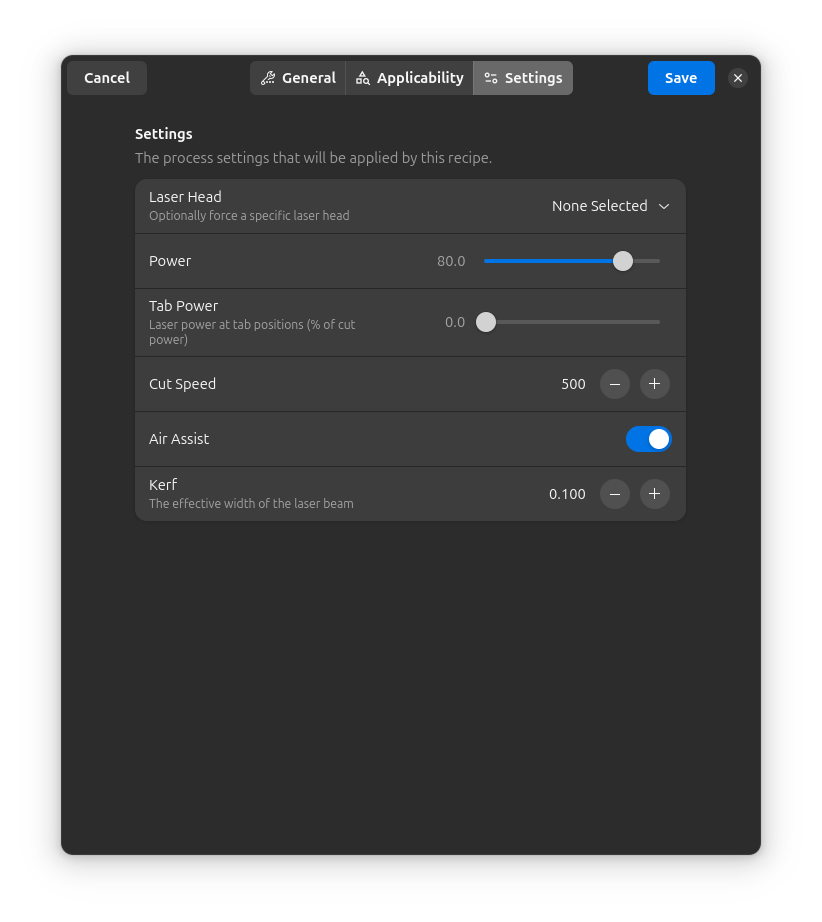Expand the None Selected chevron
This screenshot has height=922, width=822.
tap(664, 206)
